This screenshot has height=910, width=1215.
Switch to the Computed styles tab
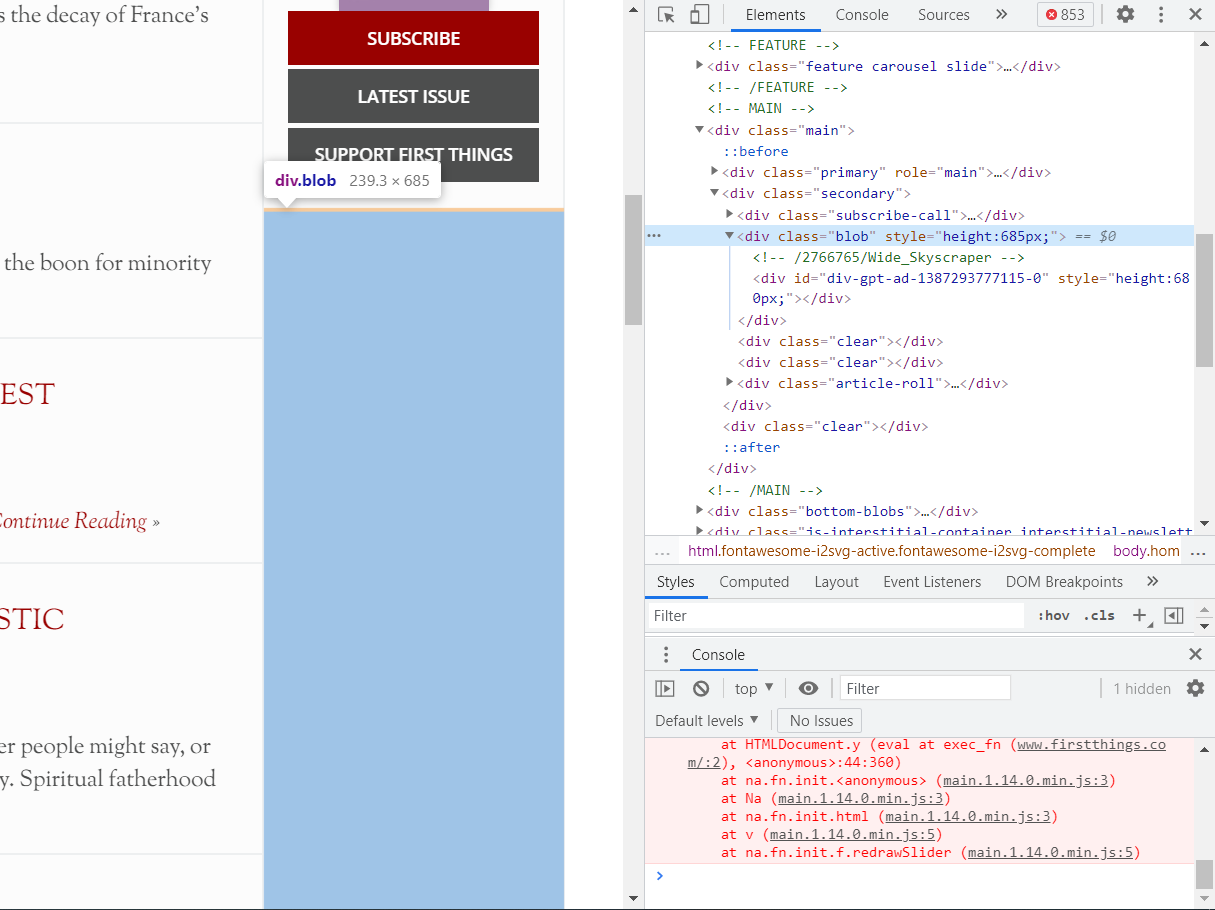point(754,581)
